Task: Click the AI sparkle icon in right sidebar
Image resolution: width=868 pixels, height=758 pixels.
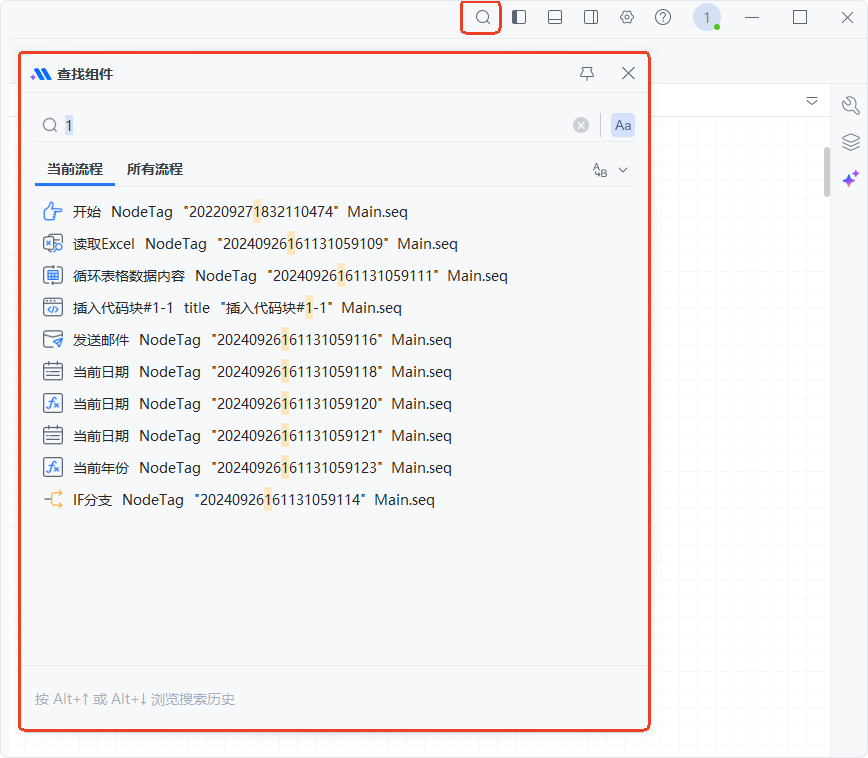Action: (x=850, y=179)
